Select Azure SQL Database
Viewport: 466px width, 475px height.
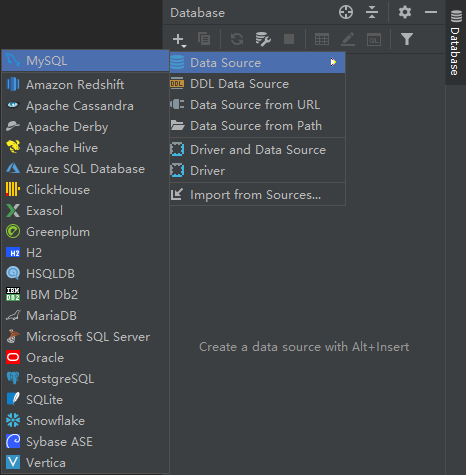(x=86, y=169)
